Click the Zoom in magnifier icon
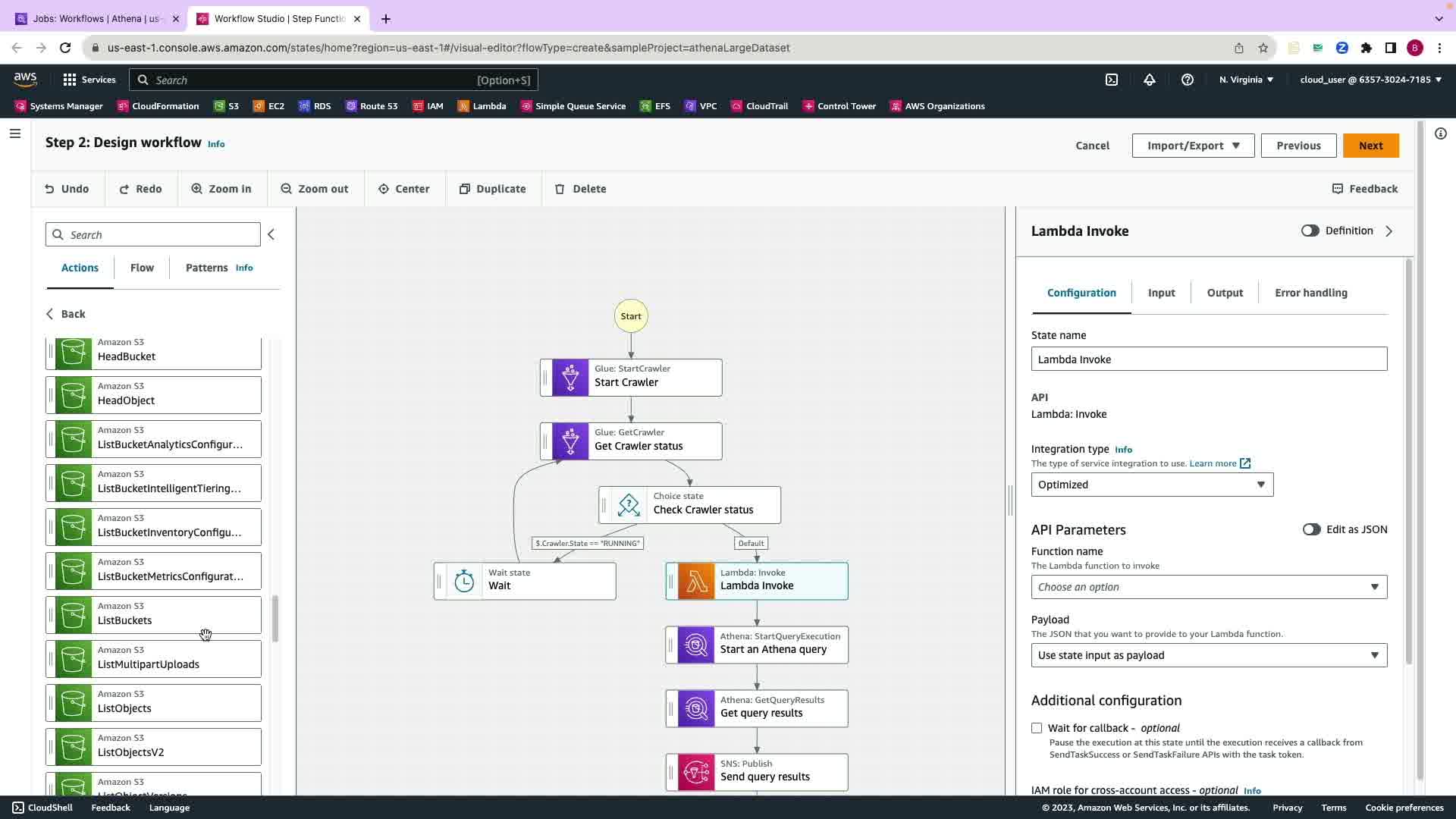 [197, 189]
